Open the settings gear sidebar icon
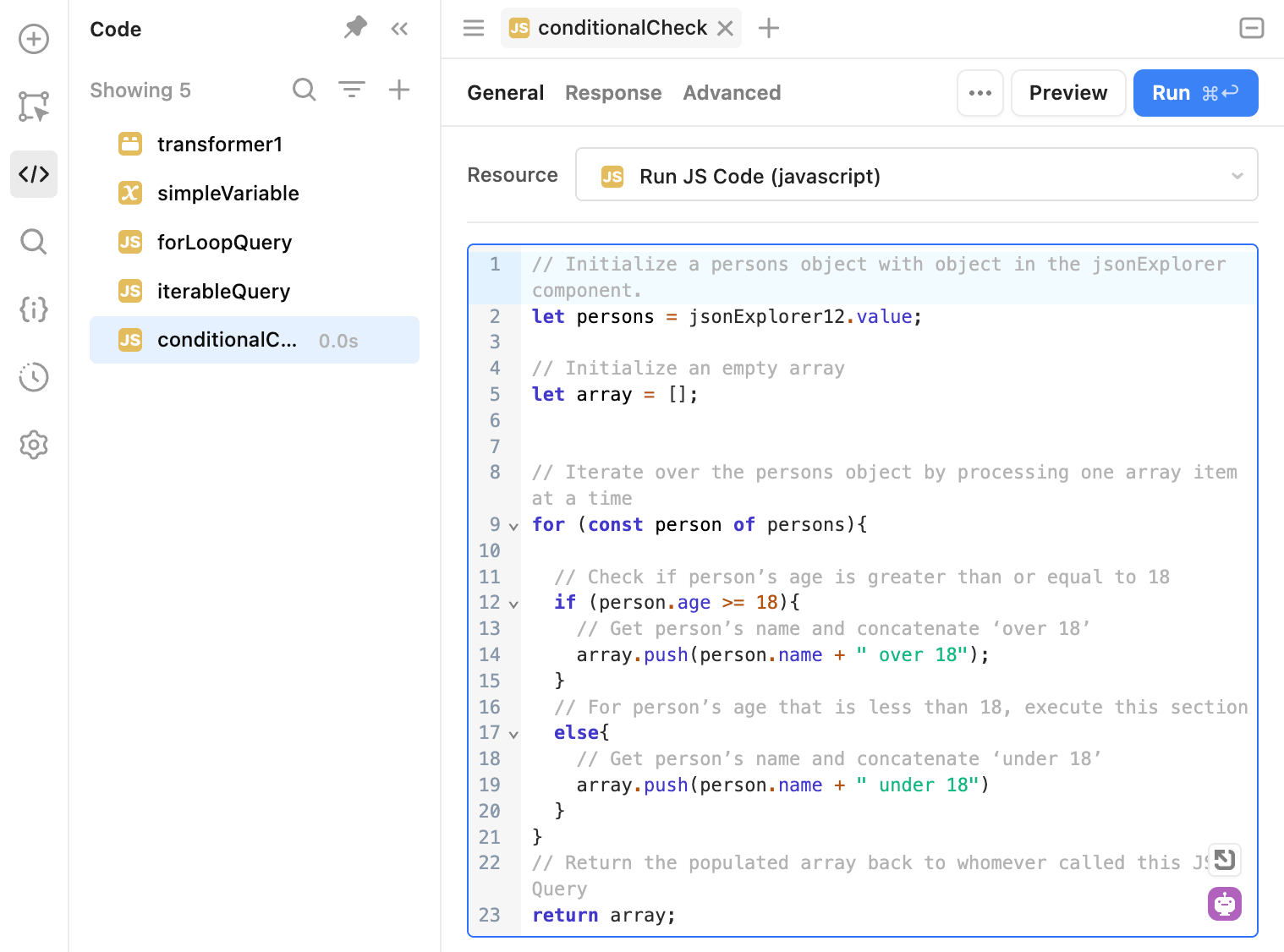 34,445
